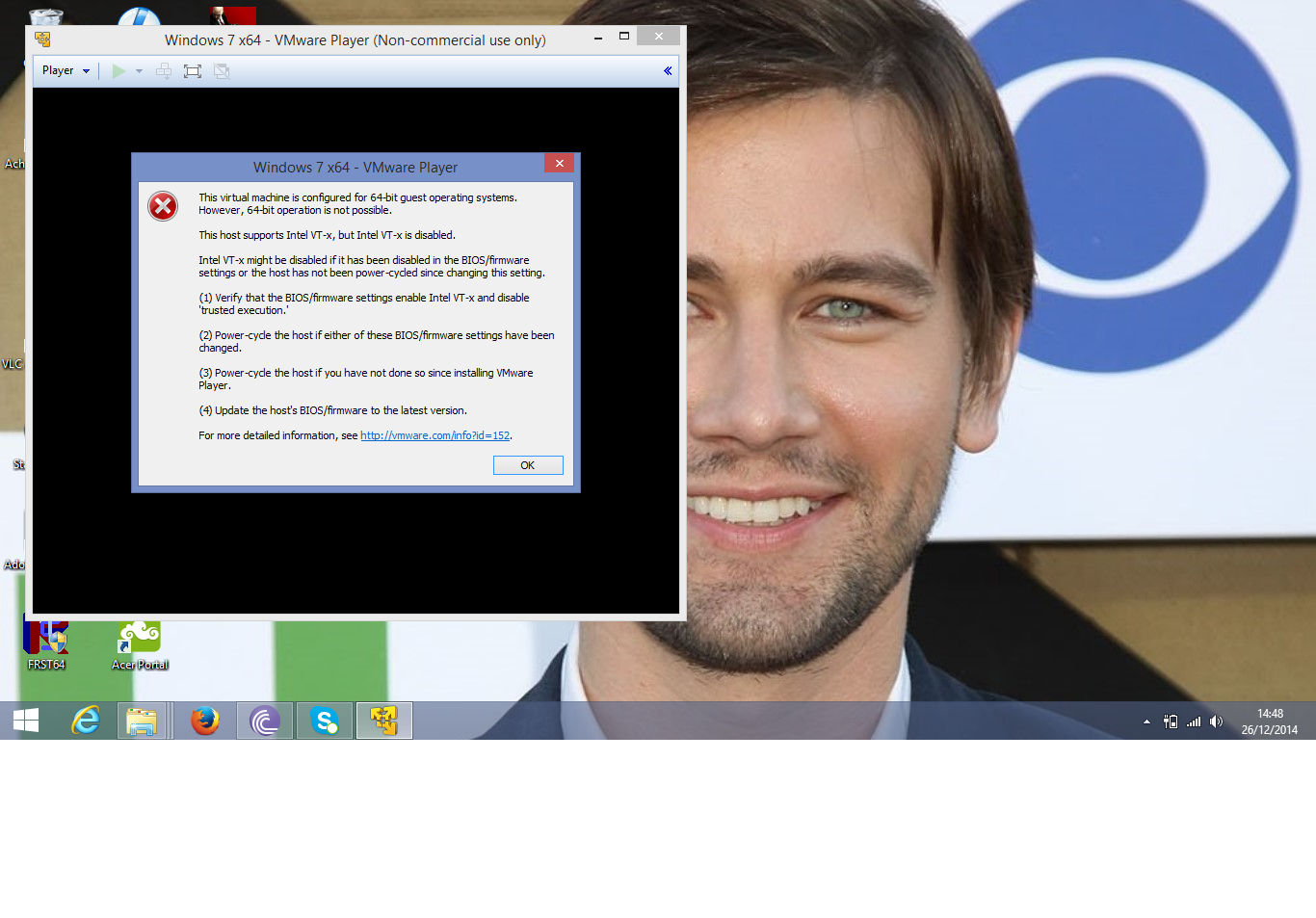Screen dimensions: 1316x918
Task: Click the VMware Player title bar icon
Action: pos(42,39)
